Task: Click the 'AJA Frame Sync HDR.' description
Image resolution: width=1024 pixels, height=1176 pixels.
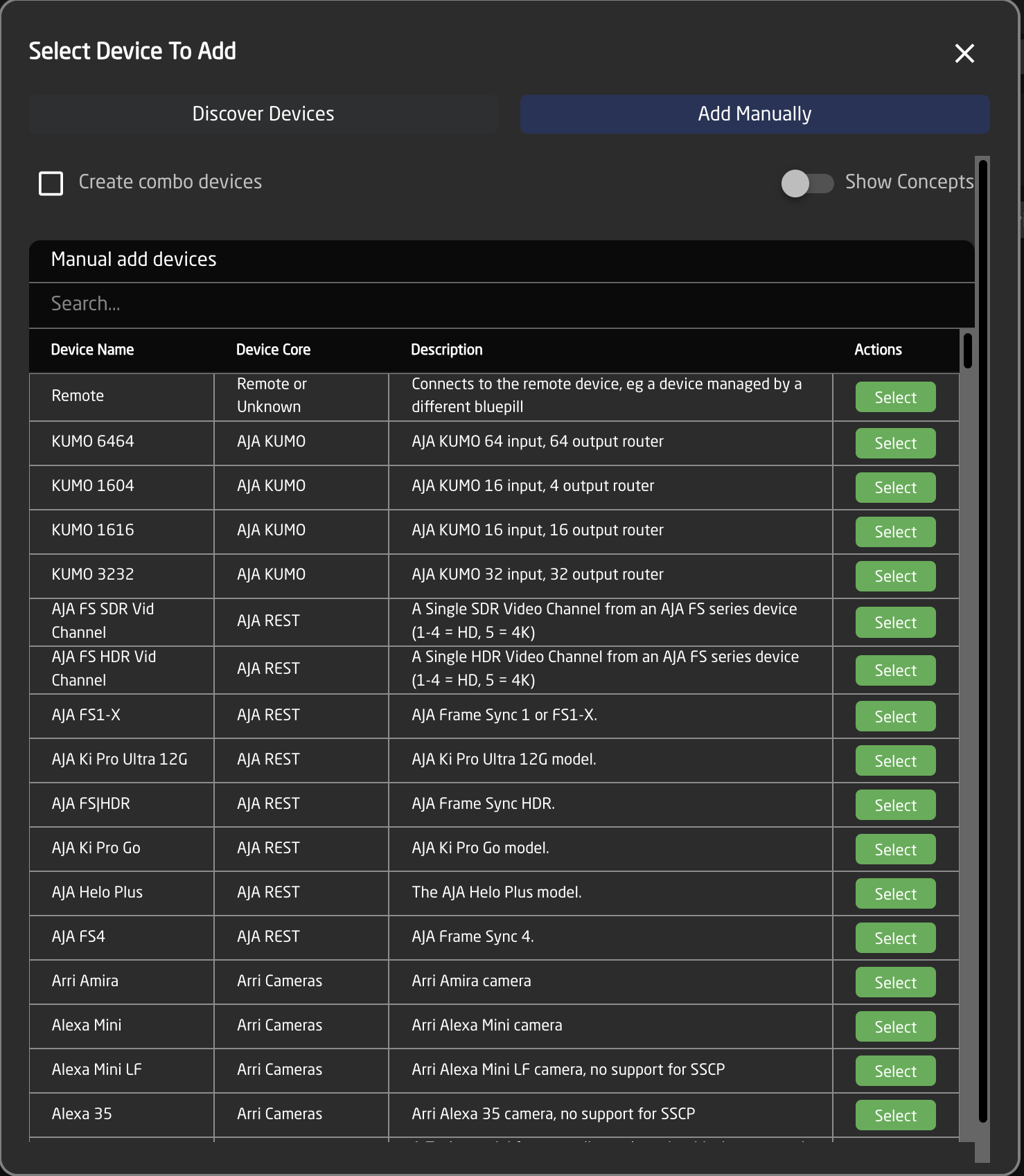Action: tap(484, 804)
